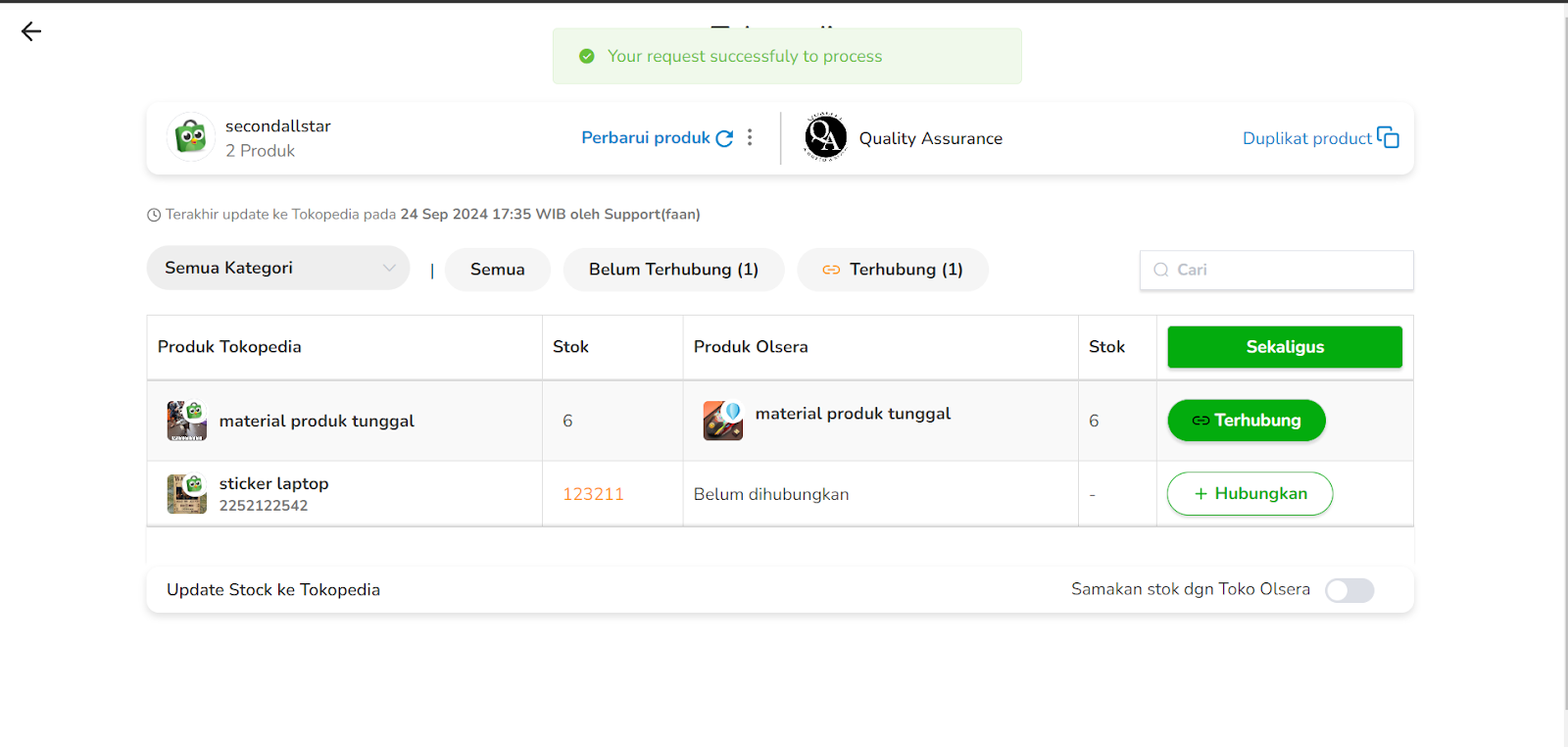Click the clock icon near last update text
This screenshot has width=1568, height=747.
(x=154, y=215)
